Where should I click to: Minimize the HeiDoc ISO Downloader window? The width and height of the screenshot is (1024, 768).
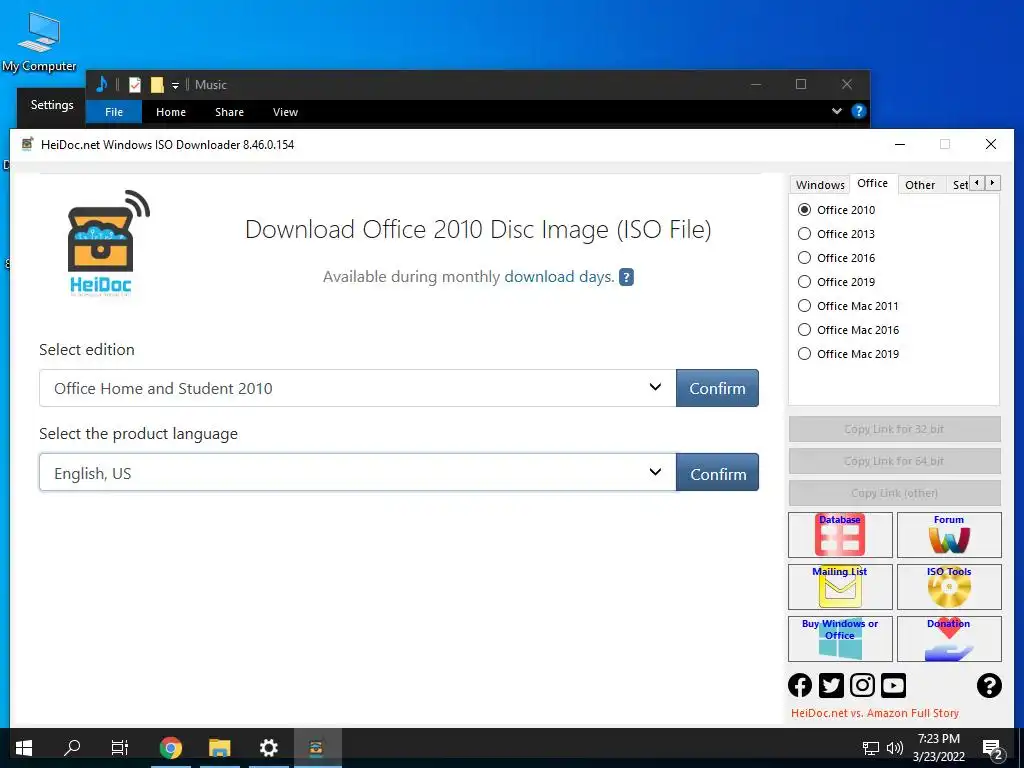[900, 144]
